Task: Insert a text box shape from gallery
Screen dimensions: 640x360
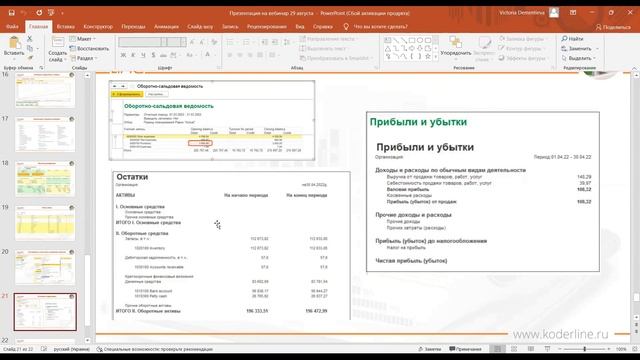Action: (388, 40)
